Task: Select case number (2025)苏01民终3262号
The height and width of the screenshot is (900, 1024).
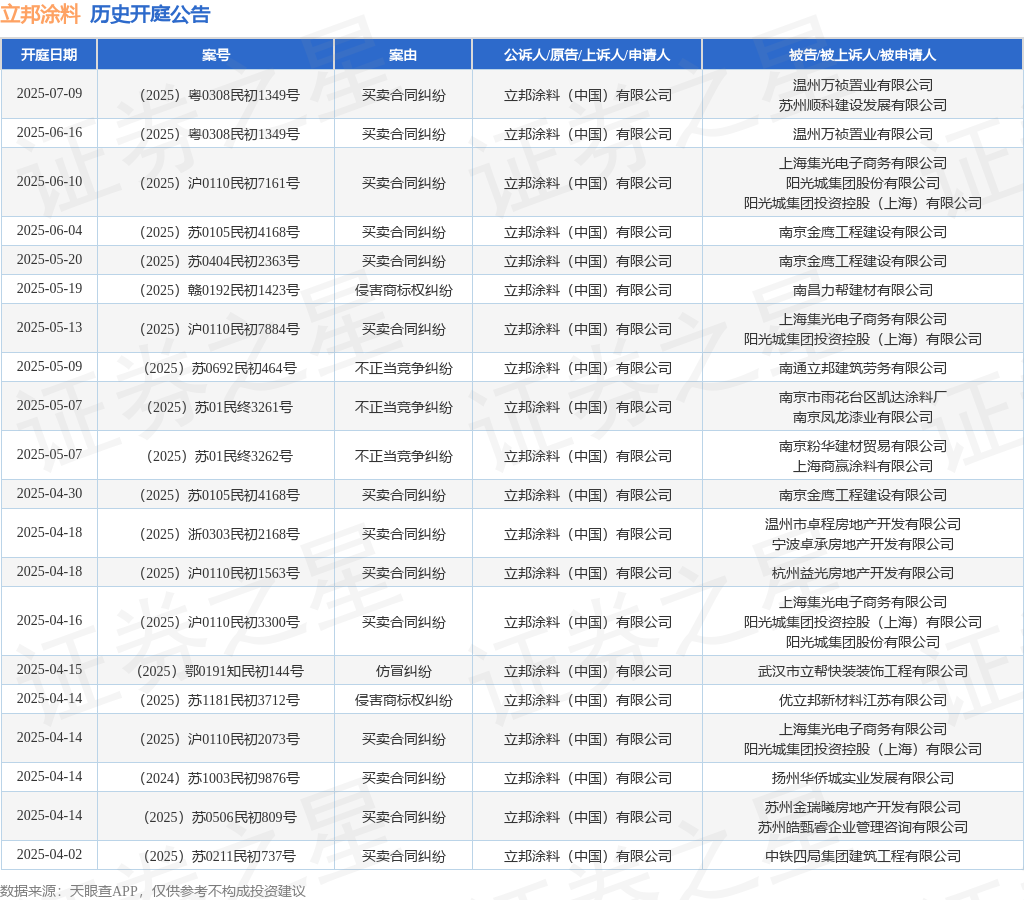Action: coord(219,456)
